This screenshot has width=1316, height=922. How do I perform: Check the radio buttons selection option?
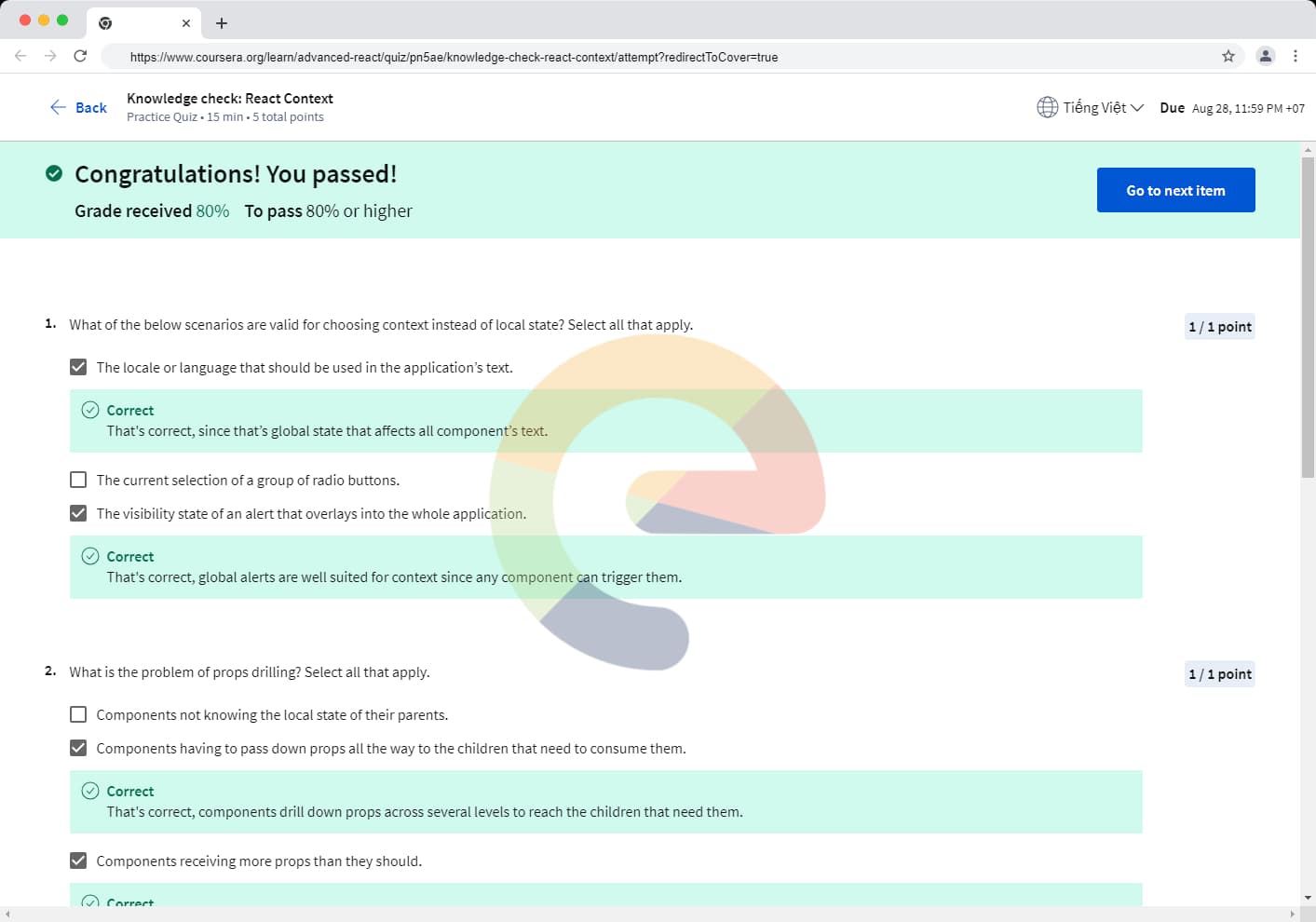tap(78, 480)
